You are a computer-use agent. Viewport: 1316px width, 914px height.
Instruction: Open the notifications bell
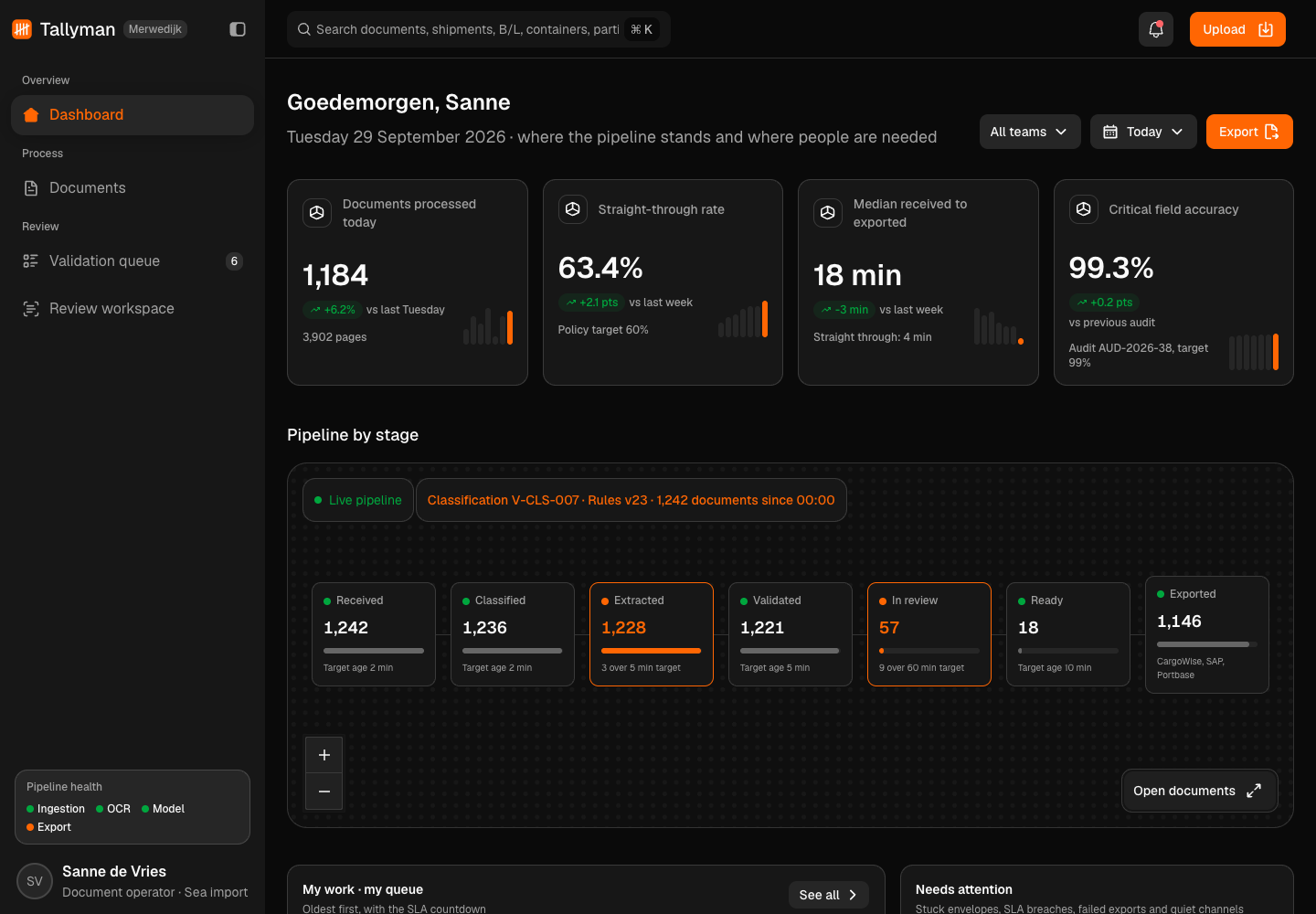(x=1156, y=29)
